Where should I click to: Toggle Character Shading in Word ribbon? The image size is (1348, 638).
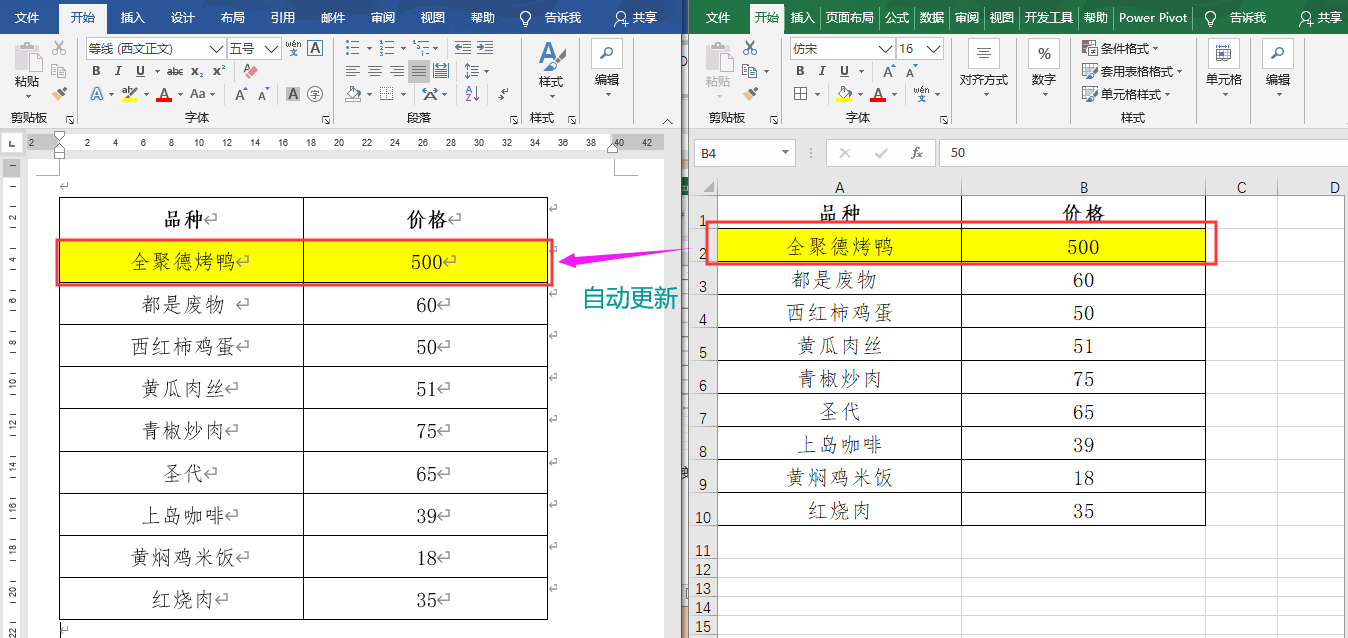point(293,94)
